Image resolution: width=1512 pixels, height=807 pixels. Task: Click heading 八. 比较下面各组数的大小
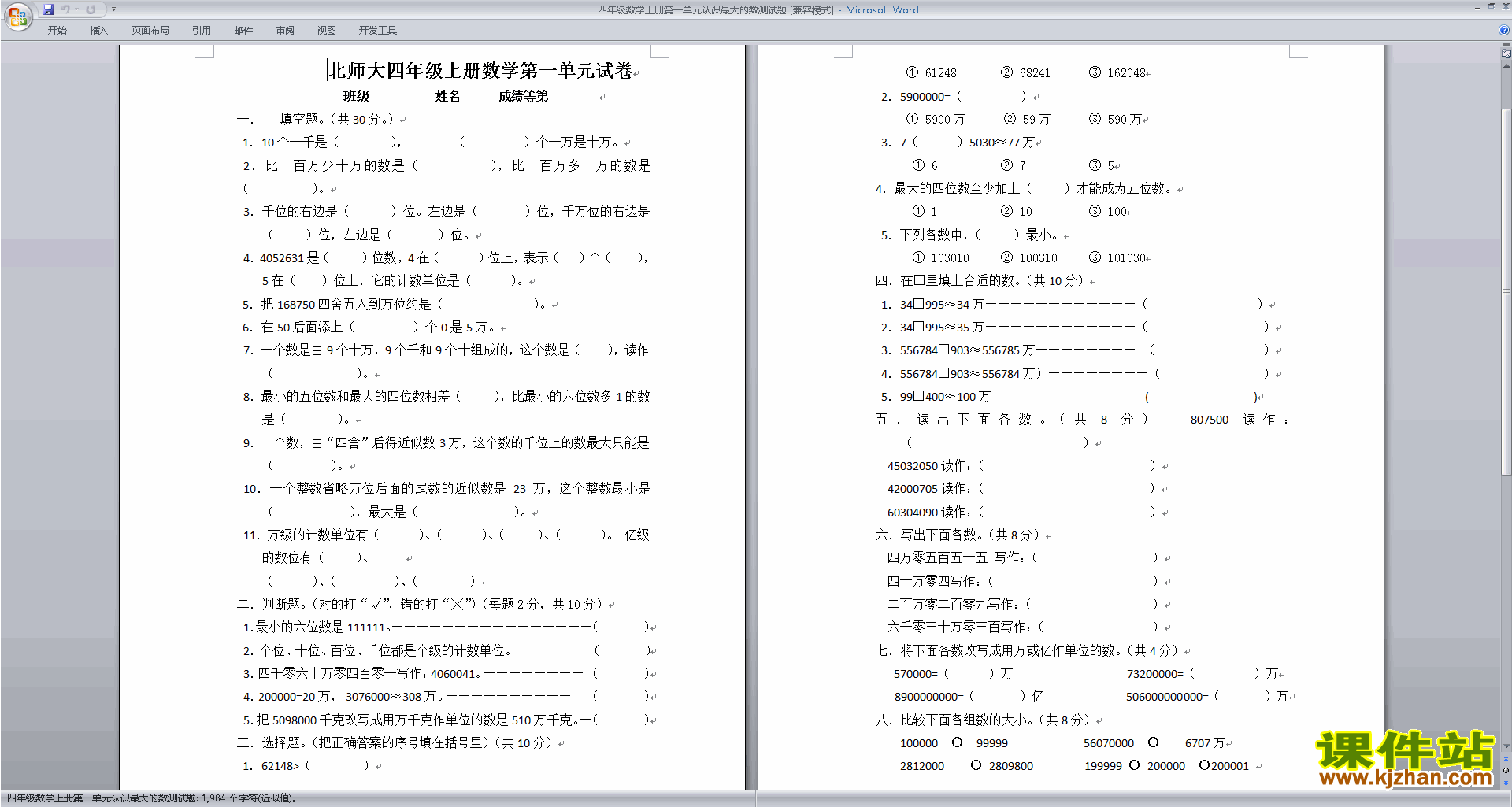point(983,720)
